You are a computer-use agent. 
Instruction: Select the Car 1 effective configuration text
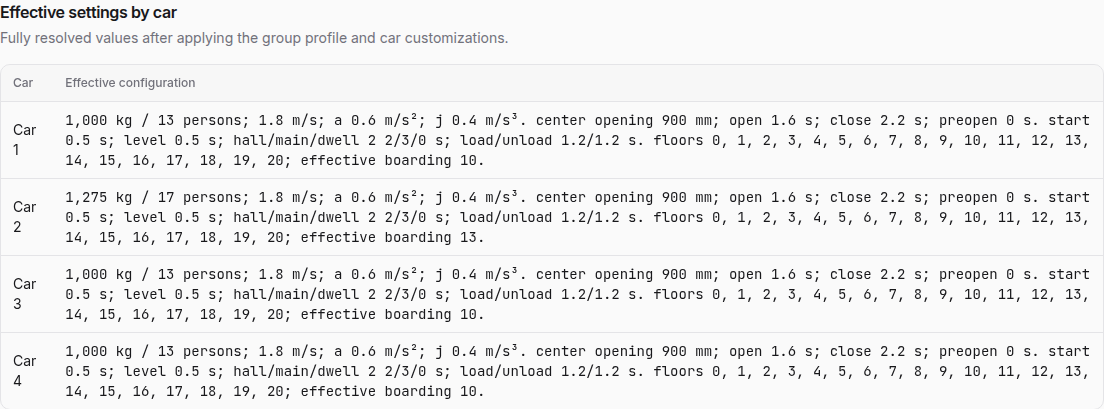coord(577,140)
